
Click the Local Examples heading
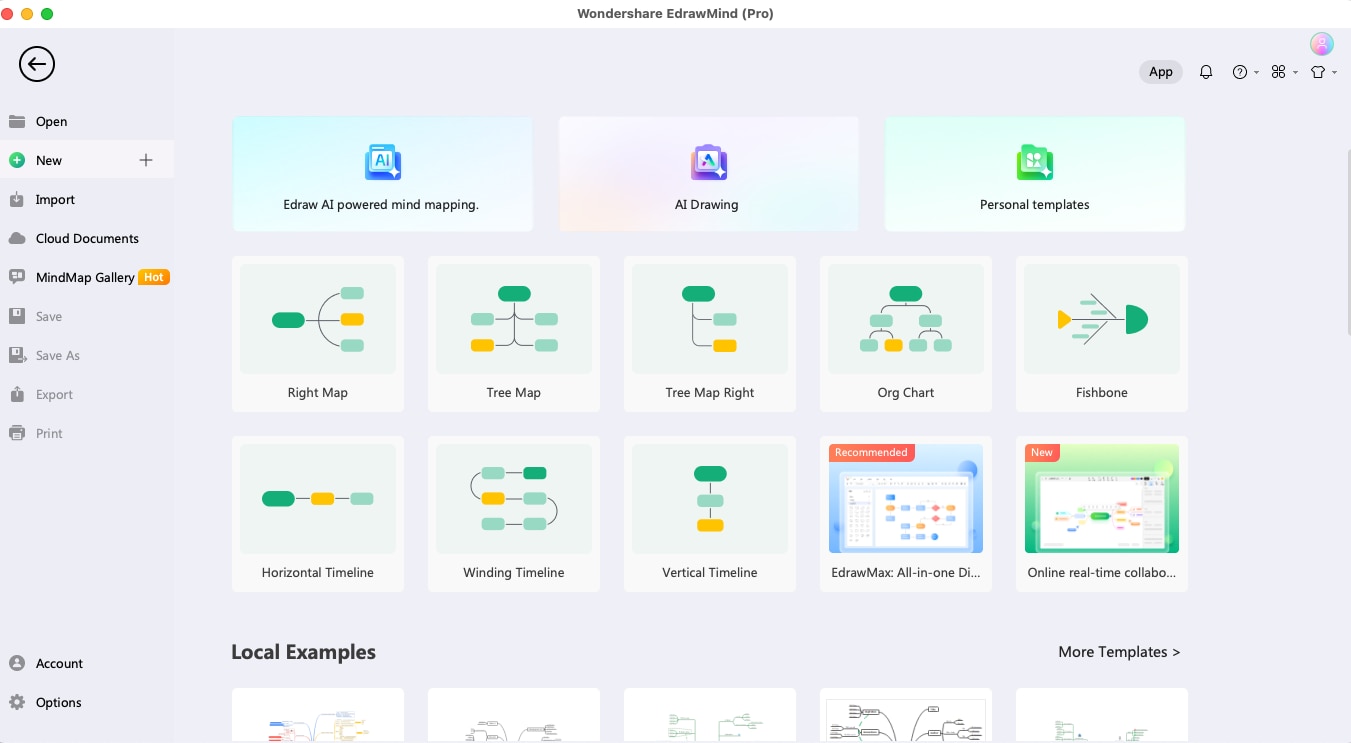(x=304, y=652)
